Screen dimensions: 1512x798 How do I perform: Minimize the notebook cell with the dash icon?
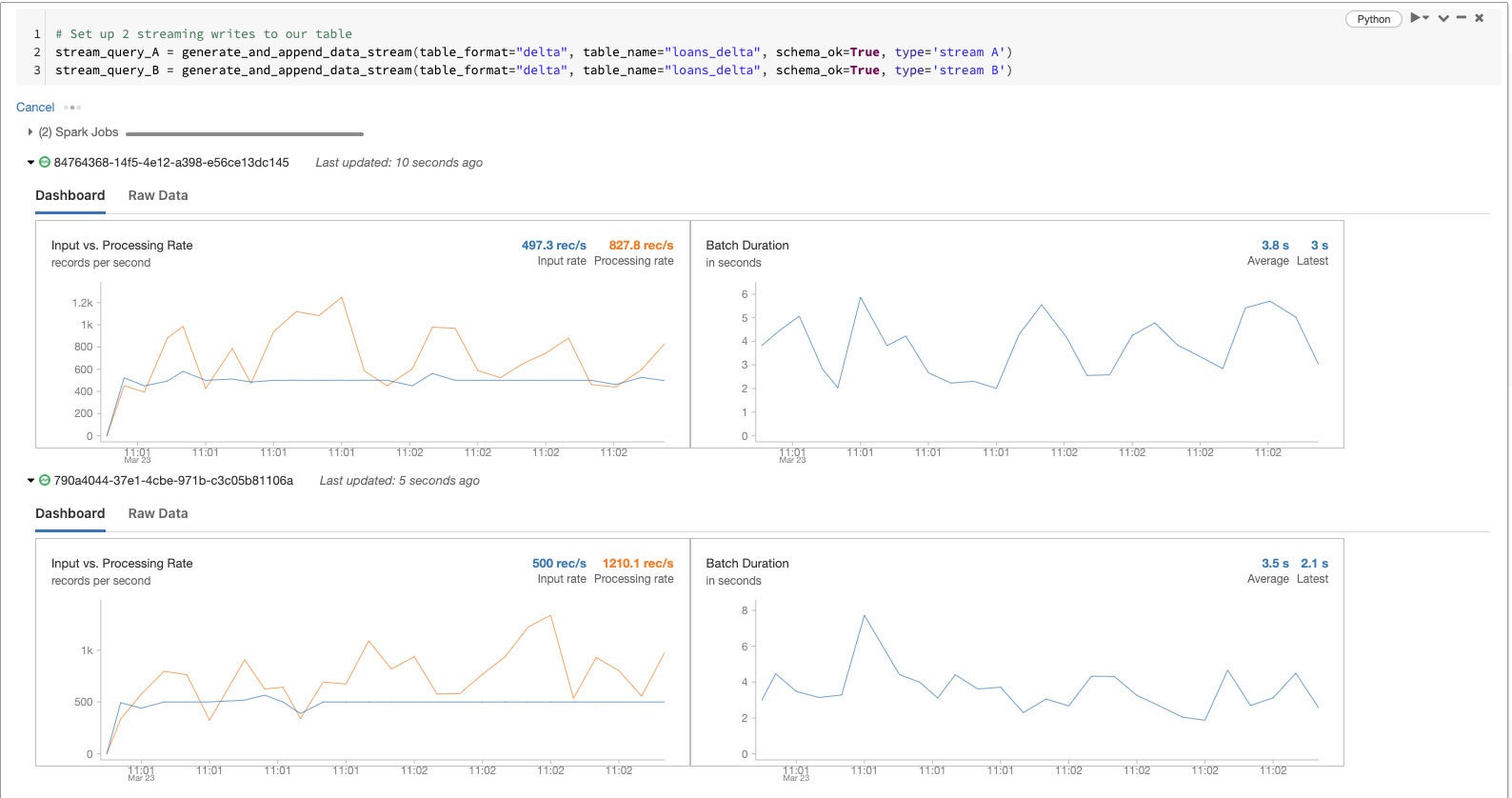(1462, 17)
